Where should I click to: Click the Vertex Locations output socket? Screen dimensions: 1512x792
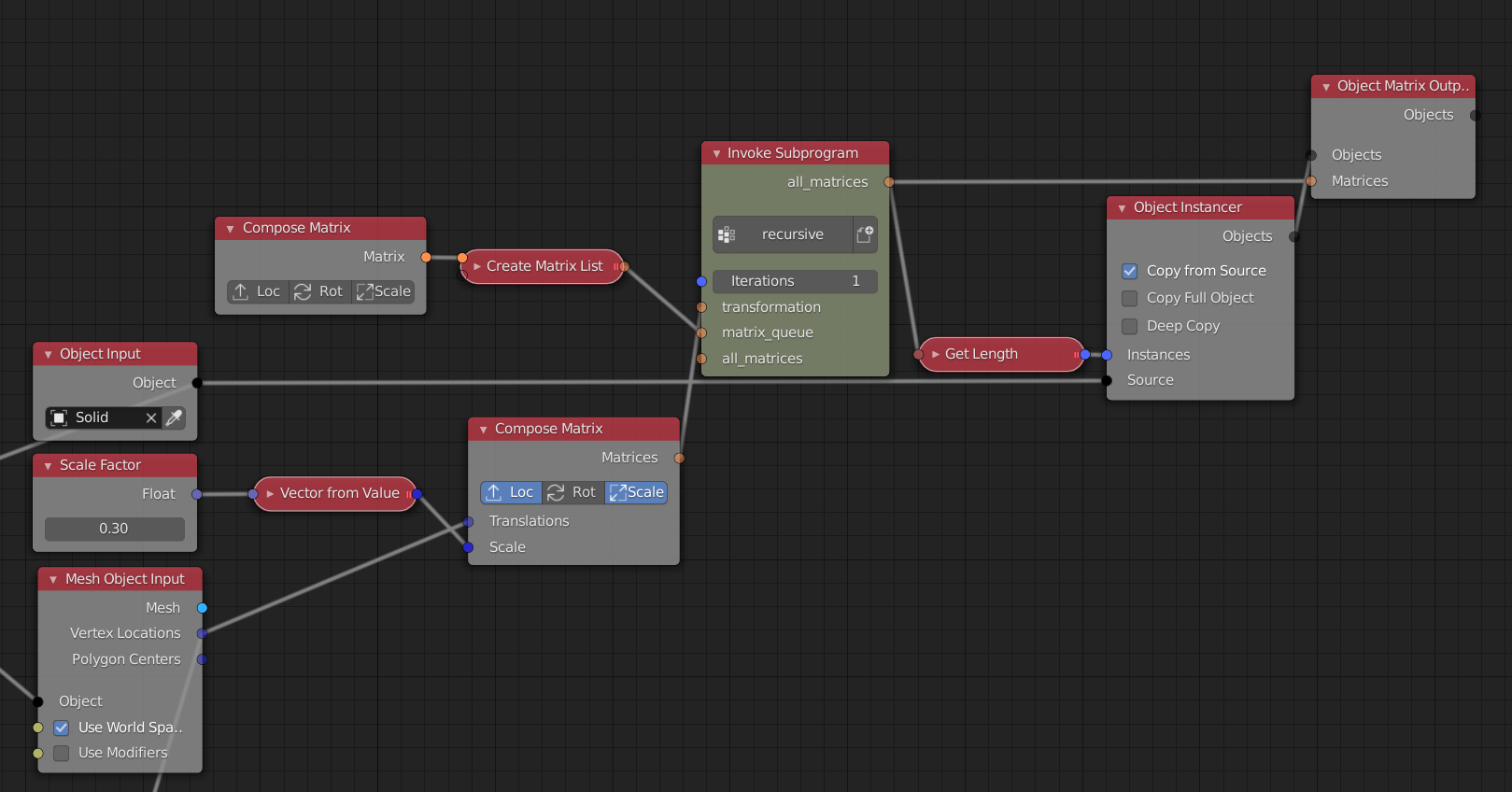(x=202, y=633)
